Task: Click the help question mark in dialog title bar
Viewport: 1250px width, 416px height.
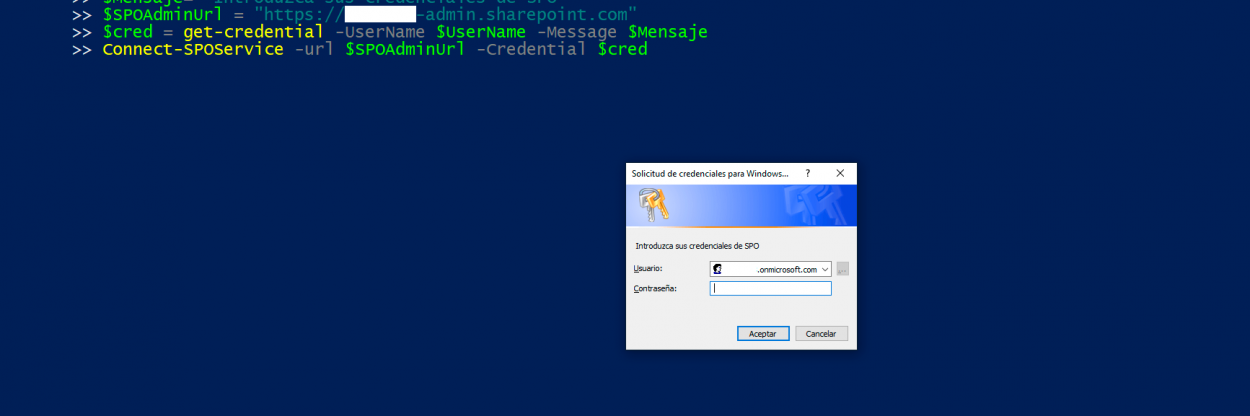Action: [x=807, y=173]
